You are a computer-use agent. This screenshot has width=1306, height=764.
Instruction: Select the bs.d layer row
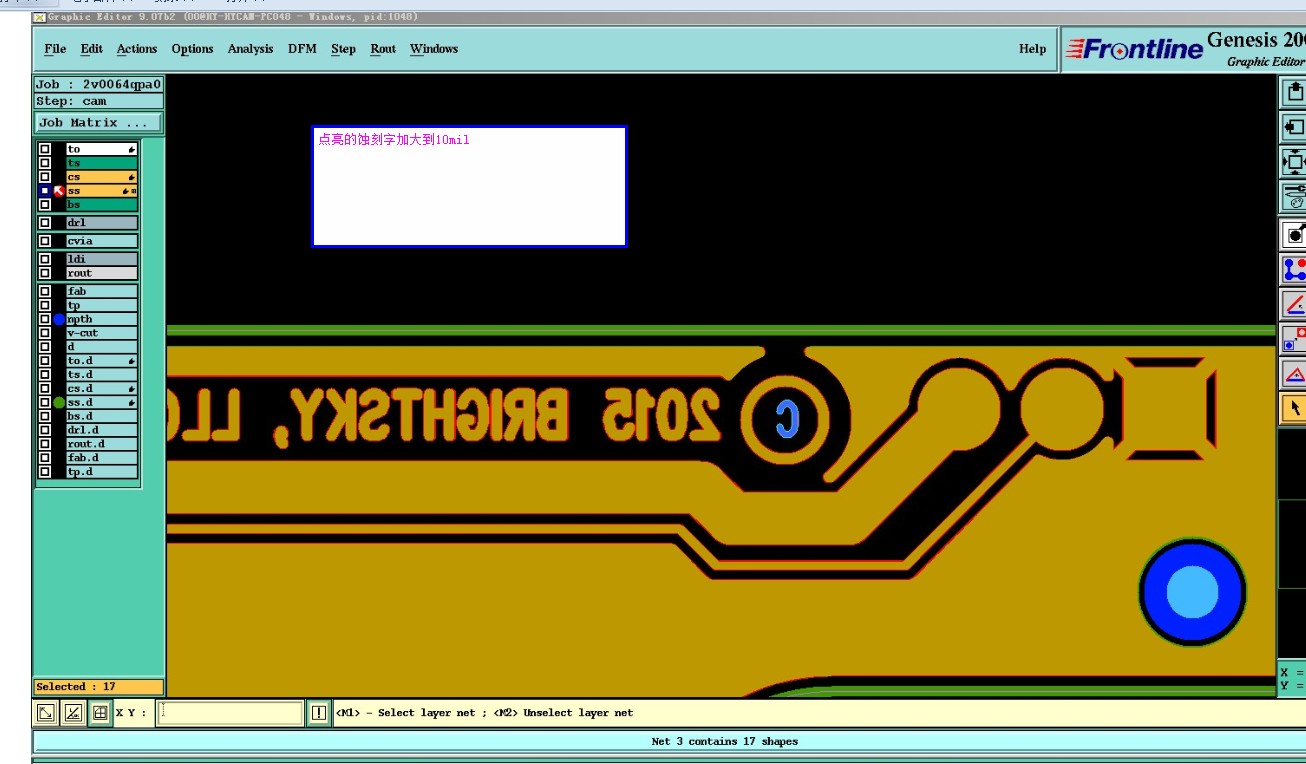(x=101, y=416)
